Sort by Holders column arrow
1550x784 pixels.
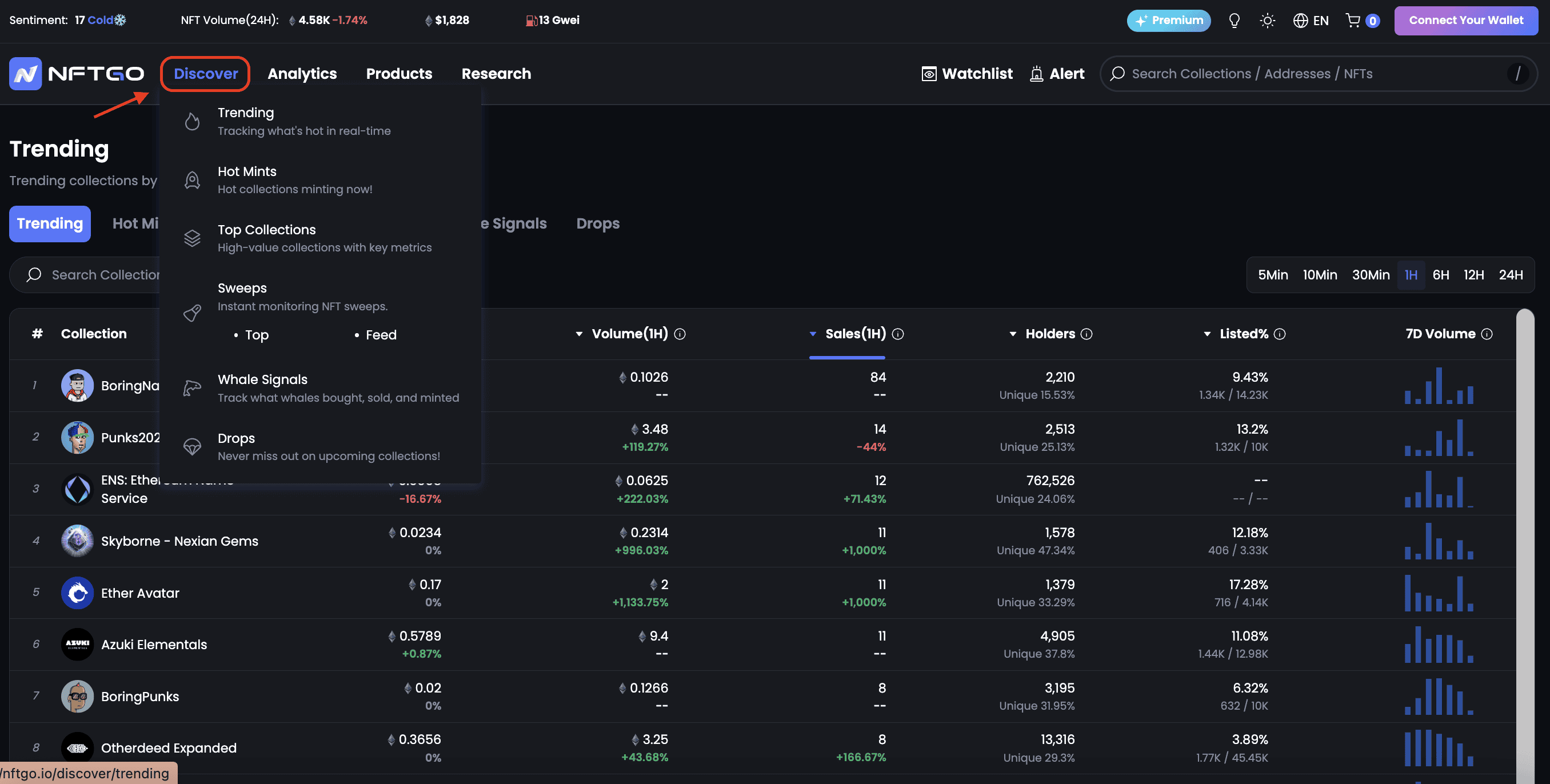[x=1013, y=334]
